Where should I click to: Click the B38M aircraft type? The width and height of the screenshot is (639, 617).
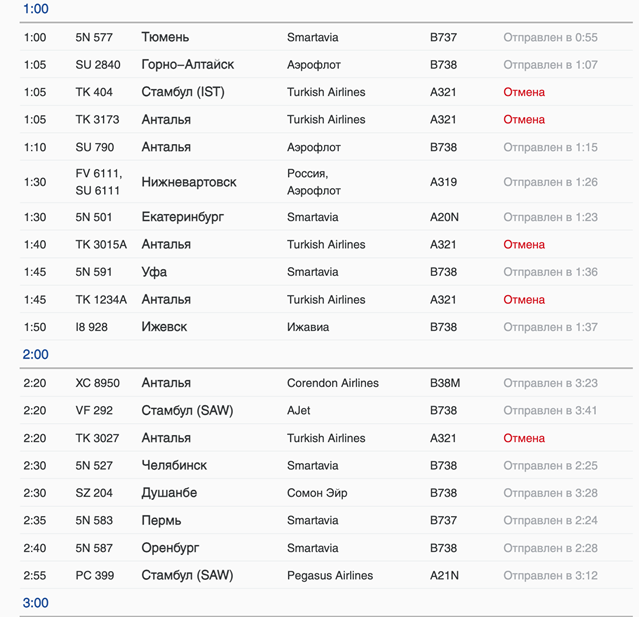[x=447, y=383]
